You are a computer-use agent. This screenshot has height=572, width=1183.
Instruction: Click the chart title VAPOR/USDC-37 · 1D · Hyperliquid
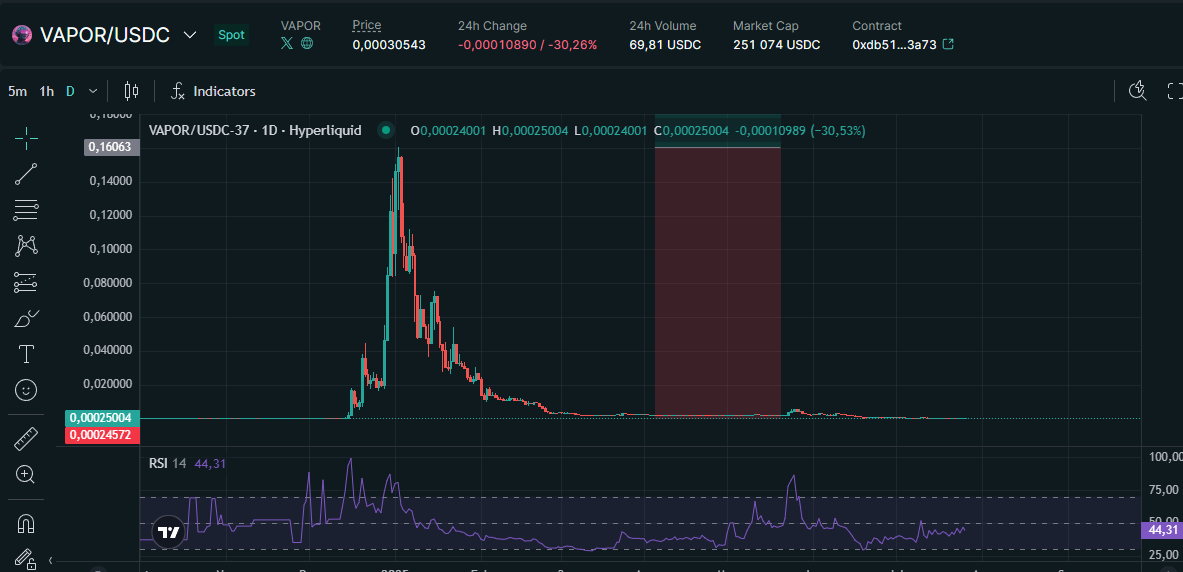click(255, 131)
